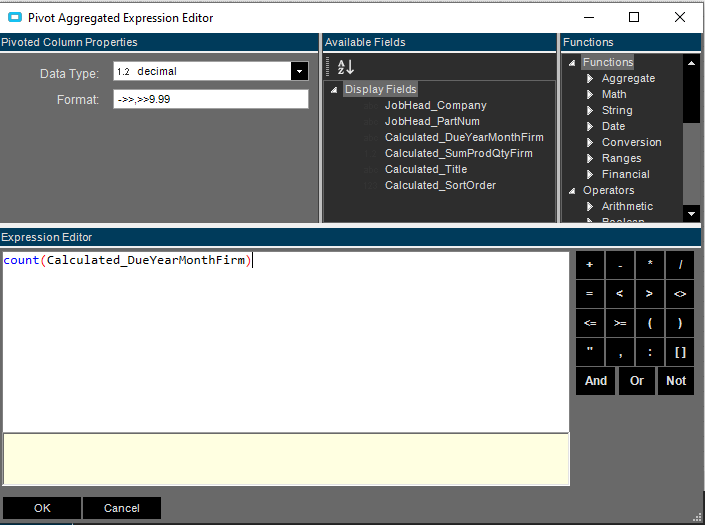Insert the Or logical operator
The image size is (705, 525).
[637, 381]
